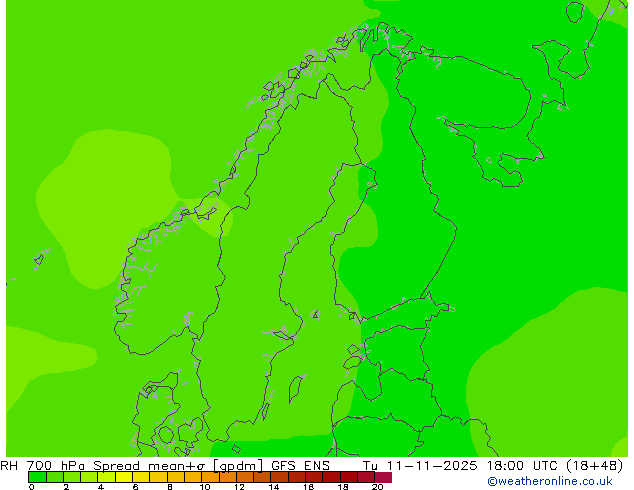Click the legend tick label '14'
634x490 pixels.
[274, 487]
